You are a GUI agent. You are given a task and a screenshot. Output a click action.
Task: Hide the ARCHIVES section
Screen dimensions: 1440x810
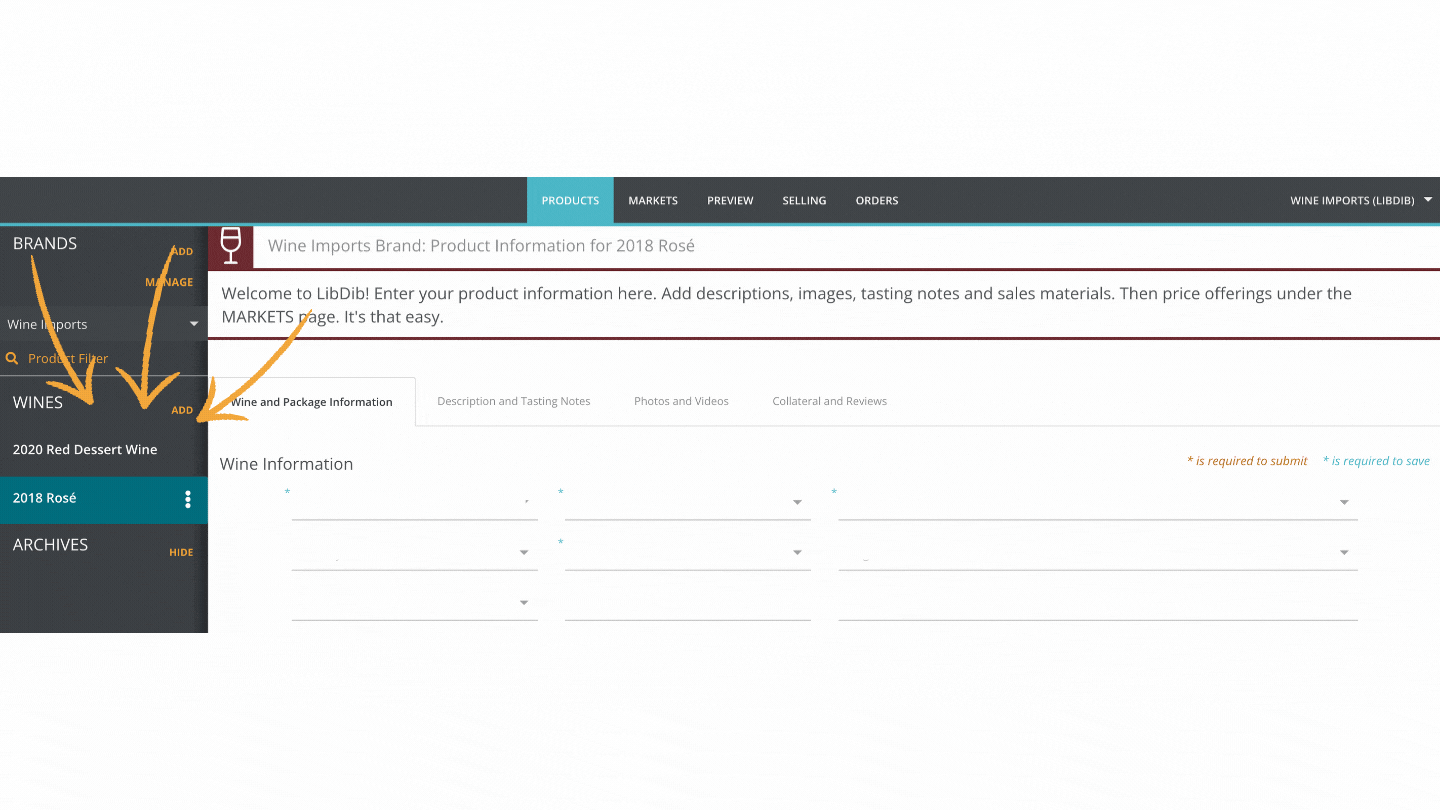coord(181,551)
